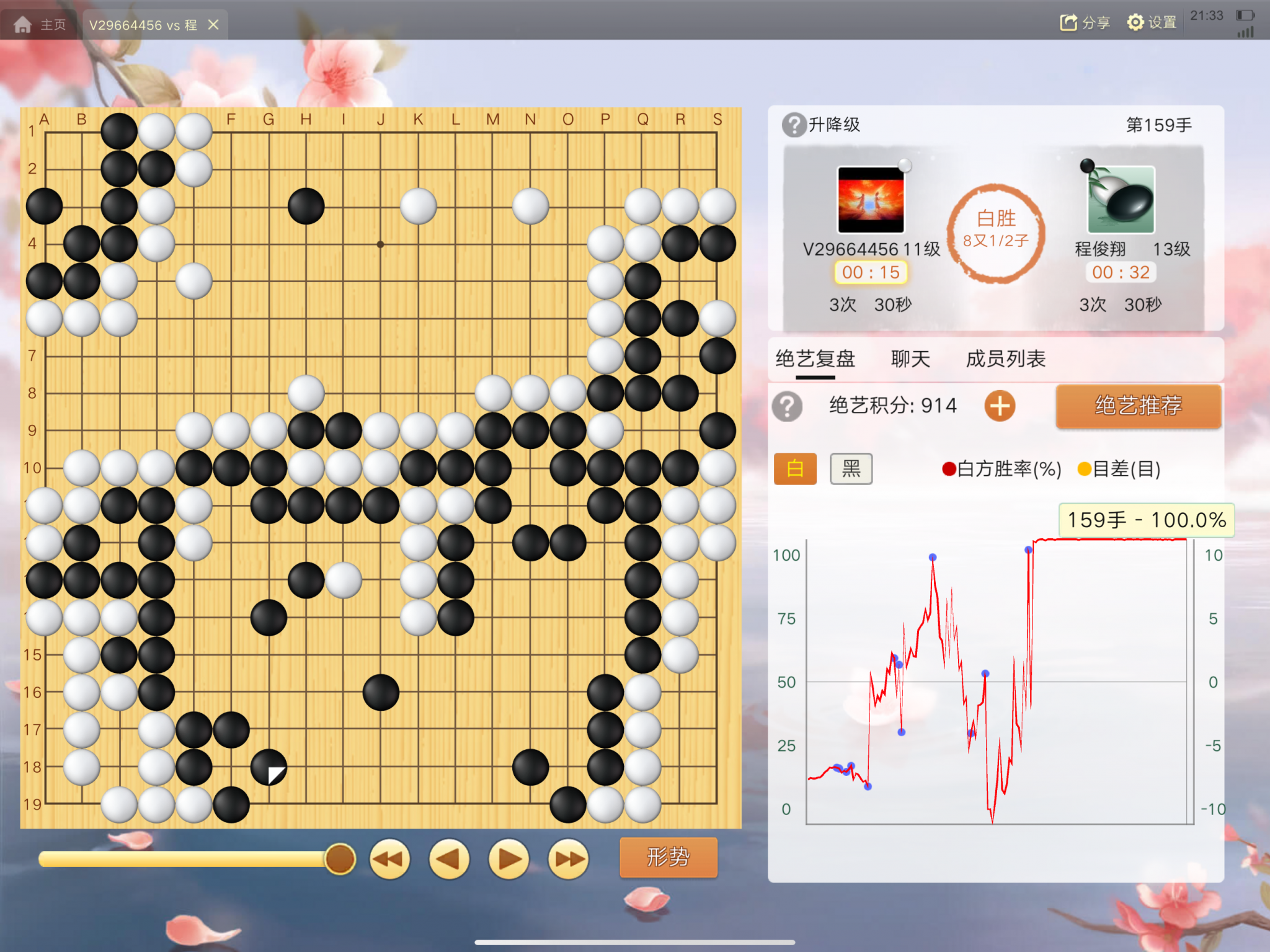Select the 黑 side toggle

click(851, 468)
